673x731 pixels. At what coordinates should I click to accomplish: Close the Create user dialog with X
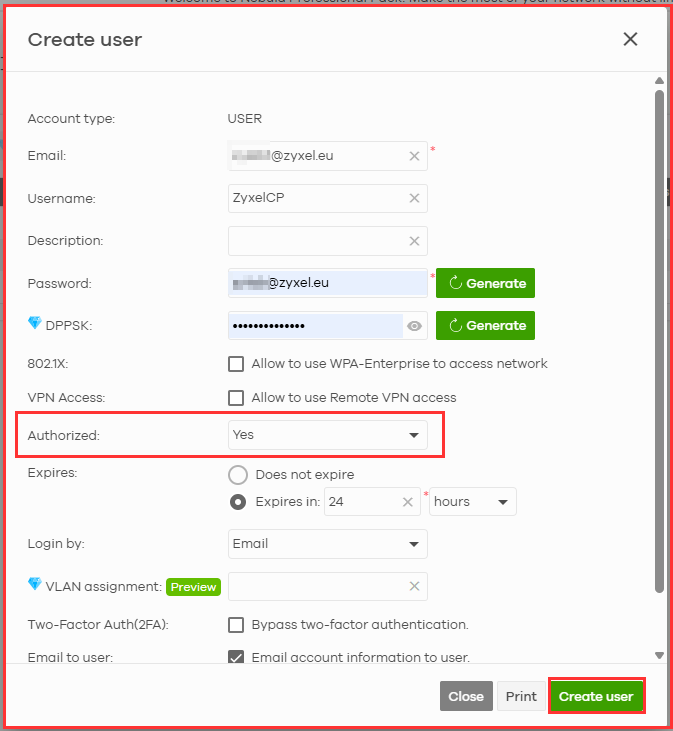pos(630,39)
